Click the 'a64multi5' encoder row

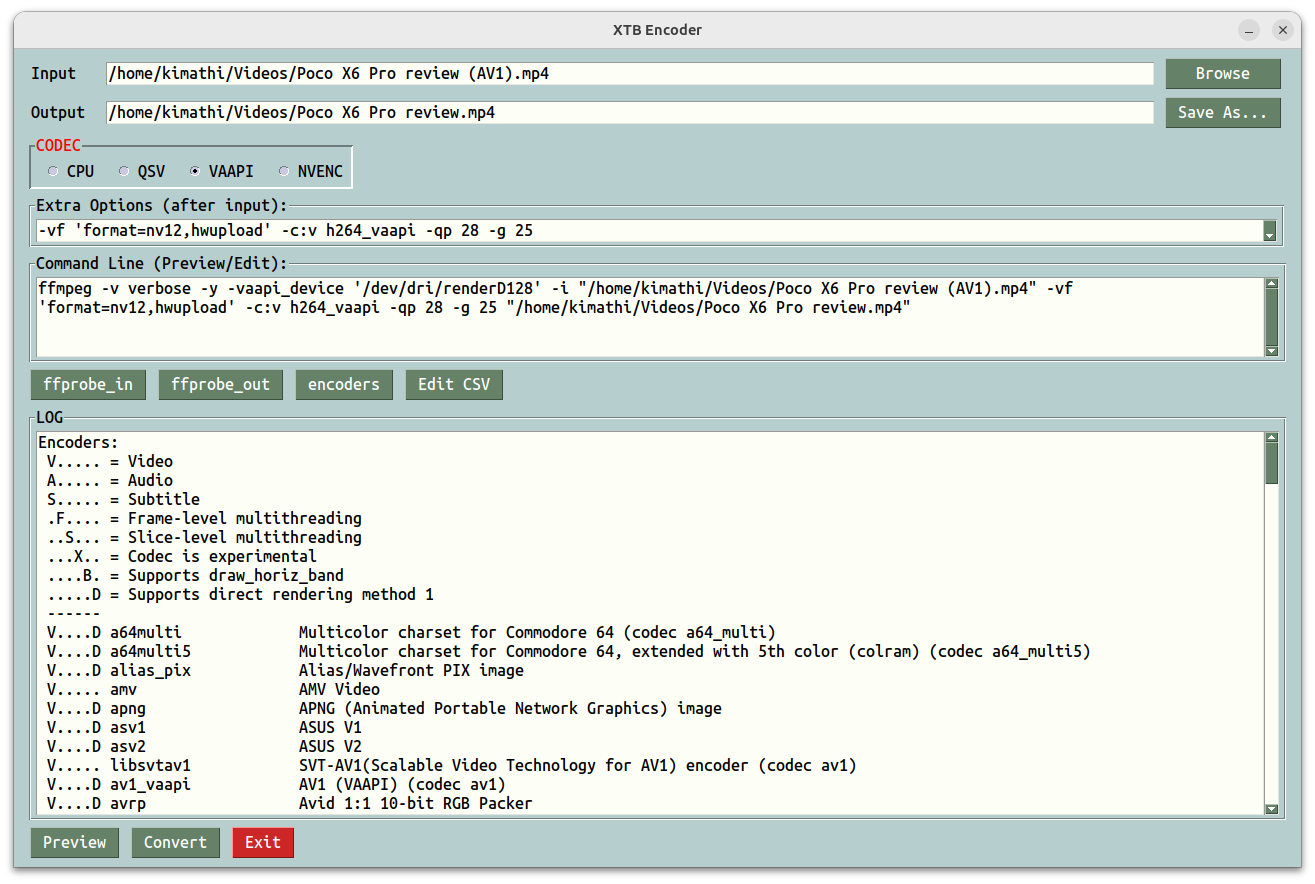568,651
